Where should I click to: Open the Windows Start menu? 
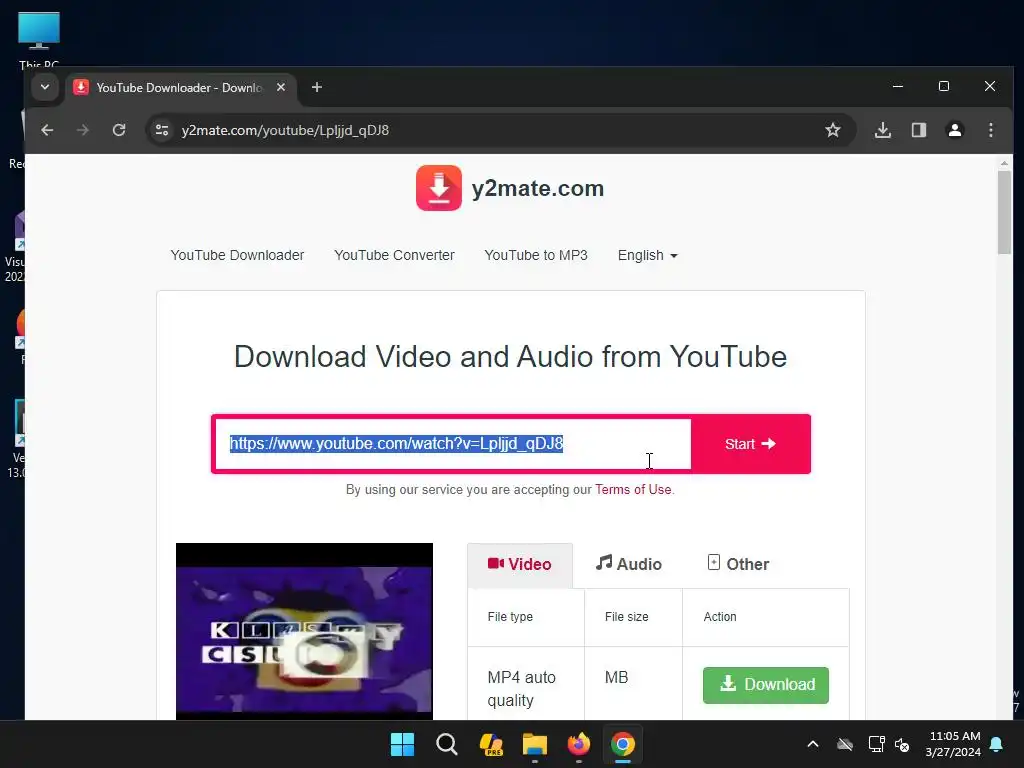[402, 744]
